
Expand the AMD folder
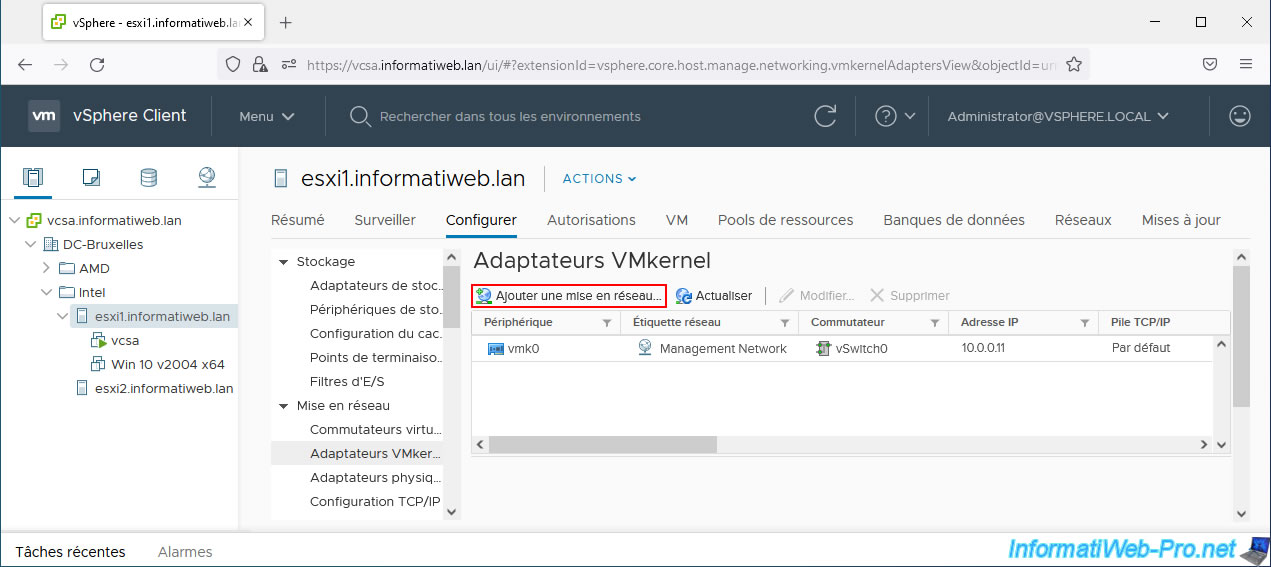click(x=46, y=268)
